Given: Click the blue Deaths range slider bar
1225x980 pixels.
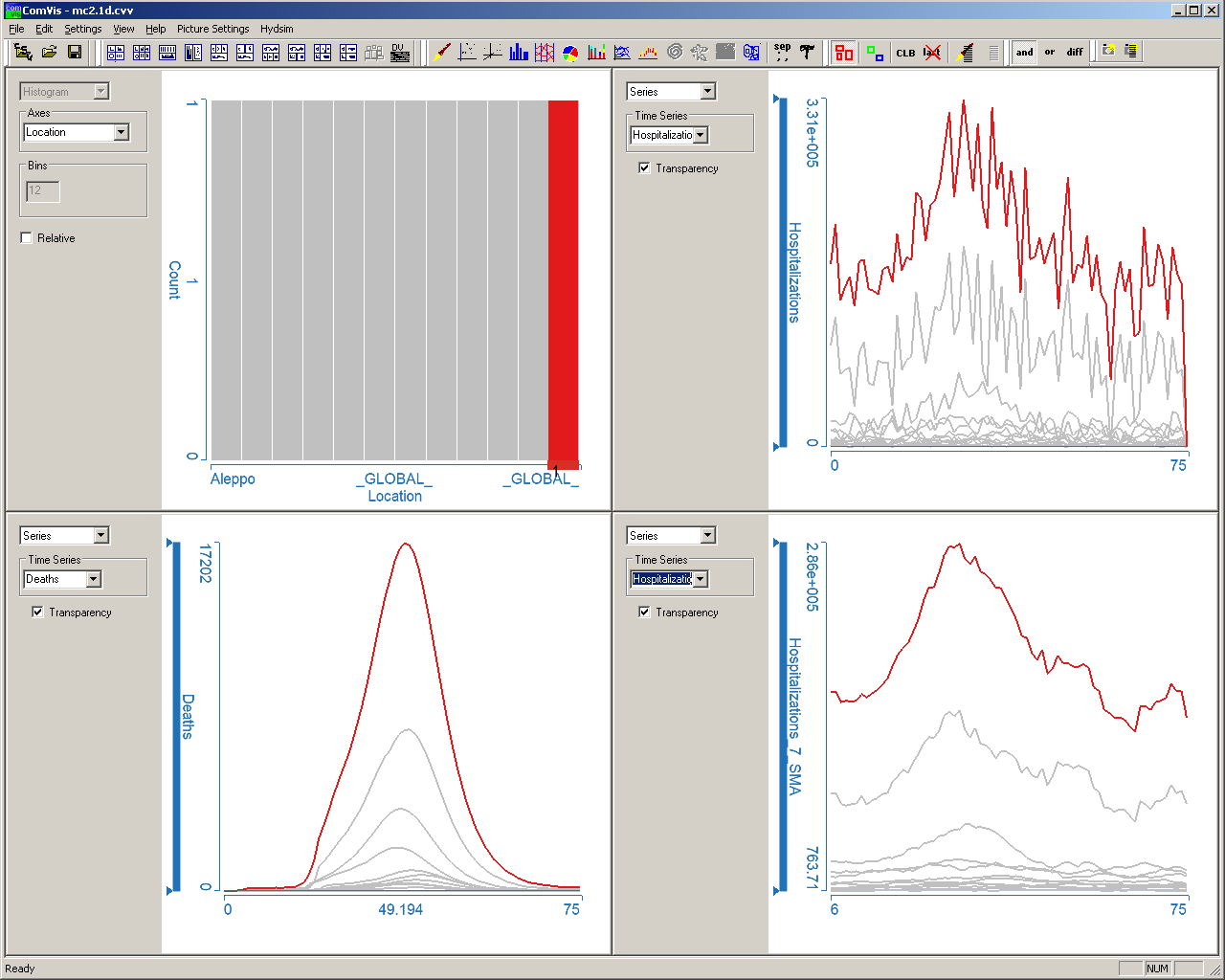Looking at the screenshot, I should coord(176,717).
